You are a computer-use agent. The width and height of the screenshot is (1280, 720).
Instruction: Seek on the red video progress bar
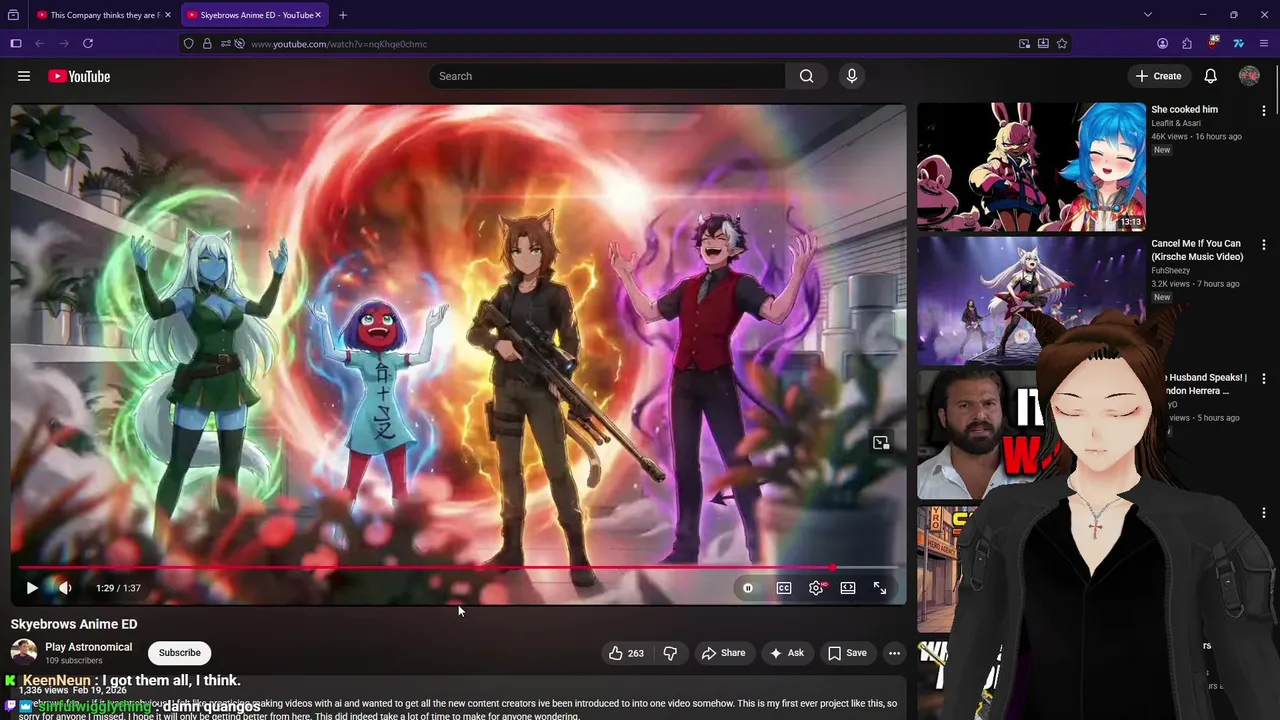click(x=458, y=568)
